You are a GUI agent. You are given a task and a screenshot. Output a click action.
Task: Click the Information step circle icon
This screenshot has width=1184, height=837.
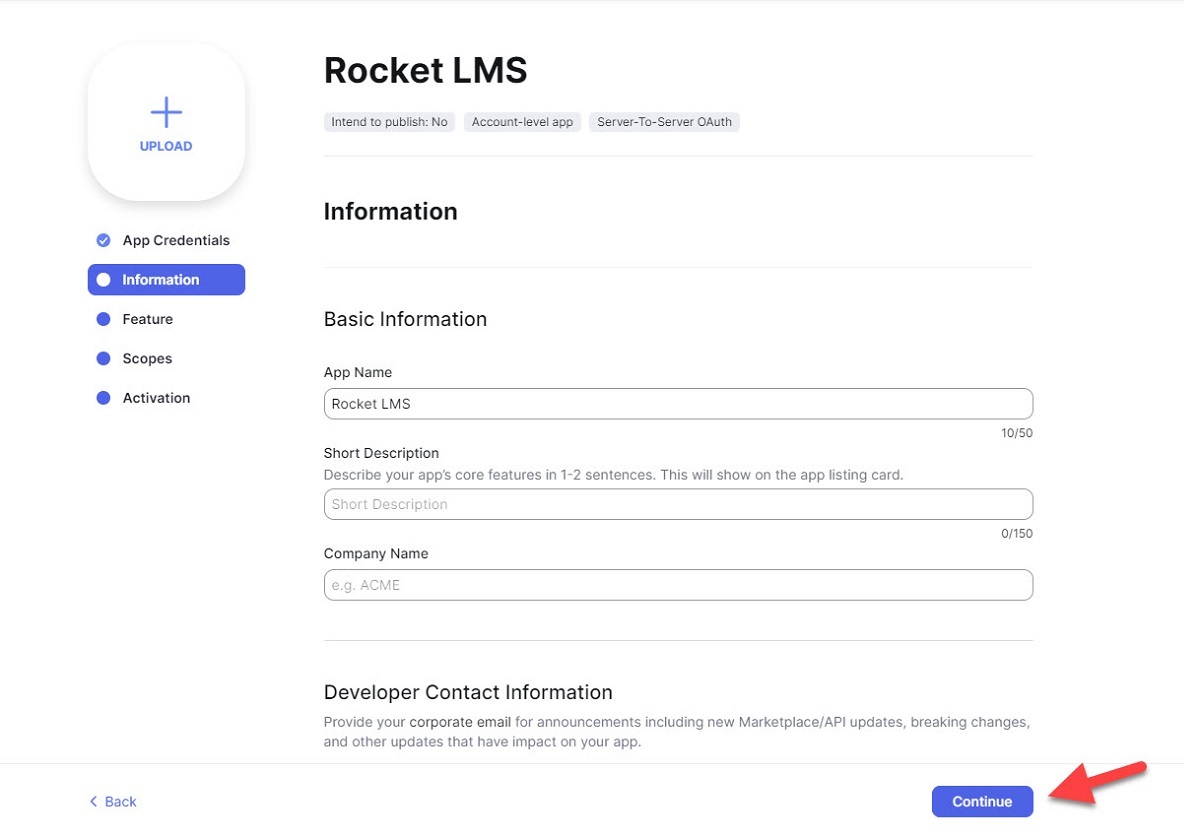click(103, 280)
